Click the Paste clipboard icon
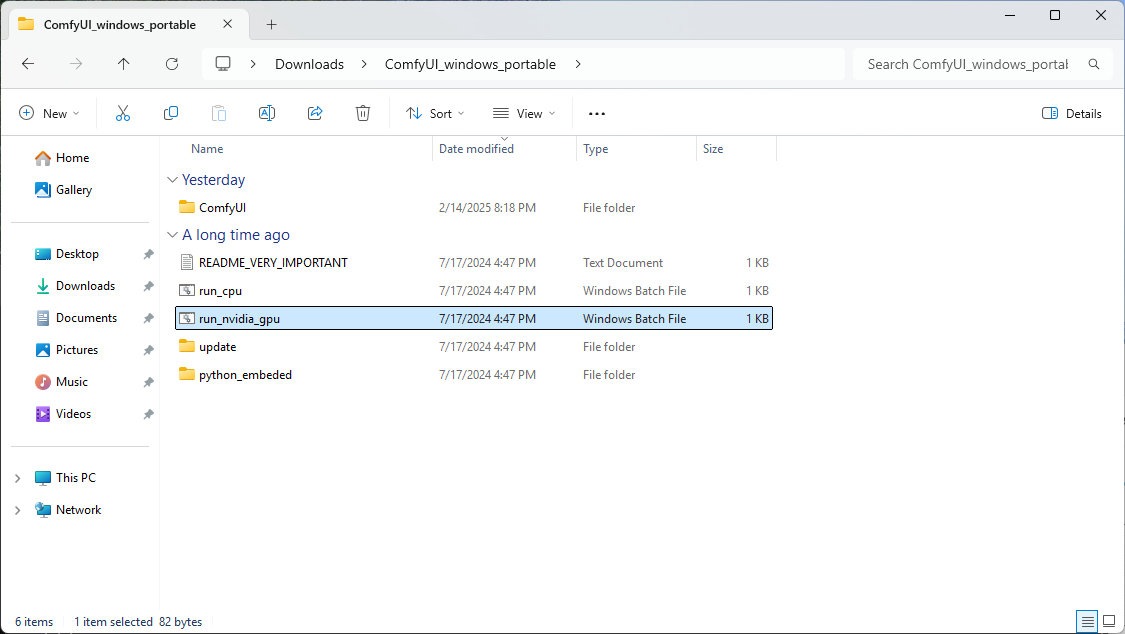This screenshot has height=634, width=1125. click(219, 113)
